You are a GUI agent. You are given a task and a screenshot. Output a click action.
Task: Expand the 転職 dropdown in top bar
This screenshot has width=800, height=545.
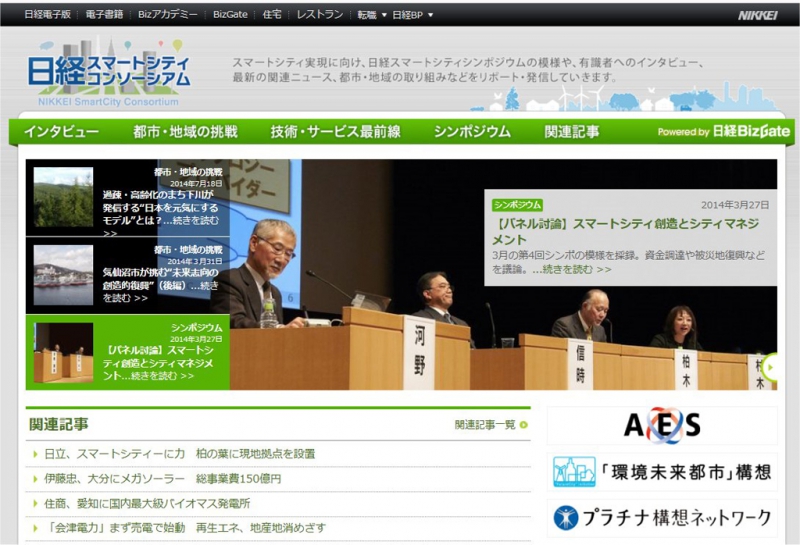pos(372,15)
